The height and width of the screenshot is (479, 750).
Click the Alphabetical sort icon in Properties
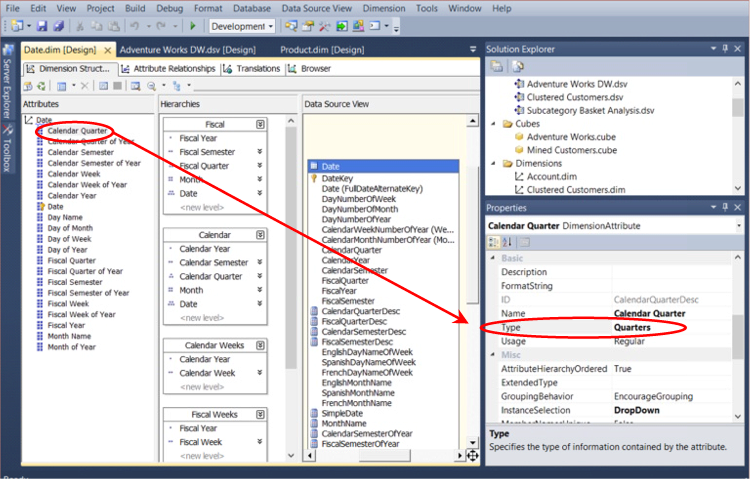point(509,242)
